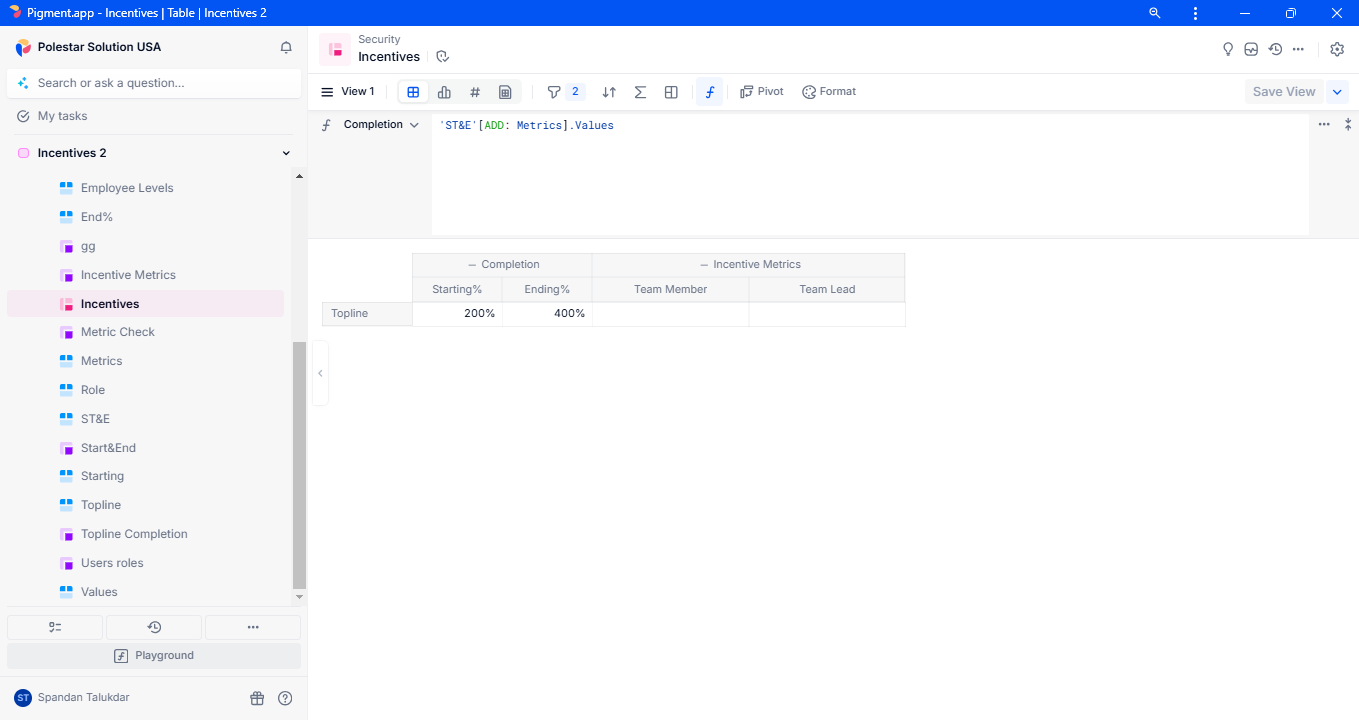Open the Starting list
1359x720 pixels.
102,476
